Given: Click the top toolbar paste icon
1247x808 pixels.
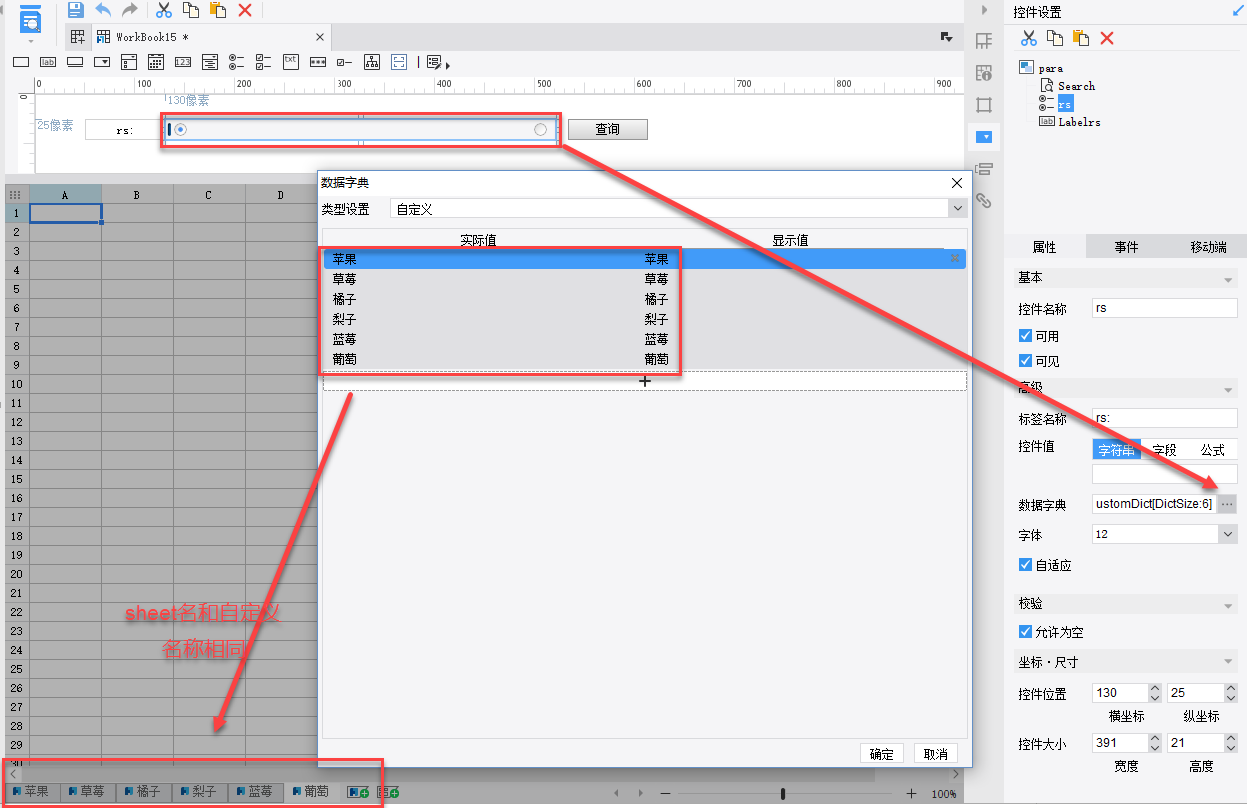Looking at the screenshot, I should 217,10.
